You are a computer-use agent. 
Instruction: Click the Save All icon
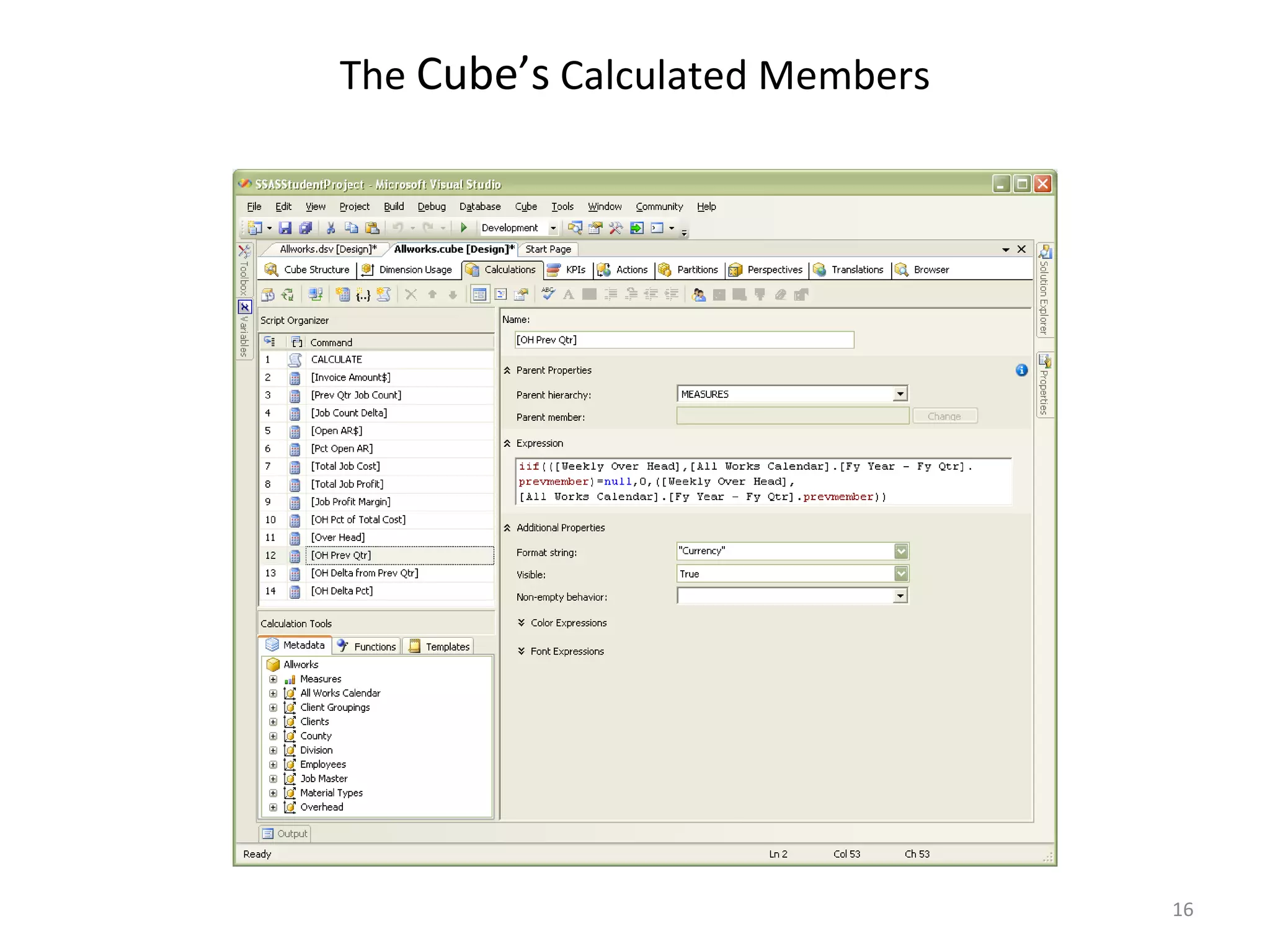point(306,228)
